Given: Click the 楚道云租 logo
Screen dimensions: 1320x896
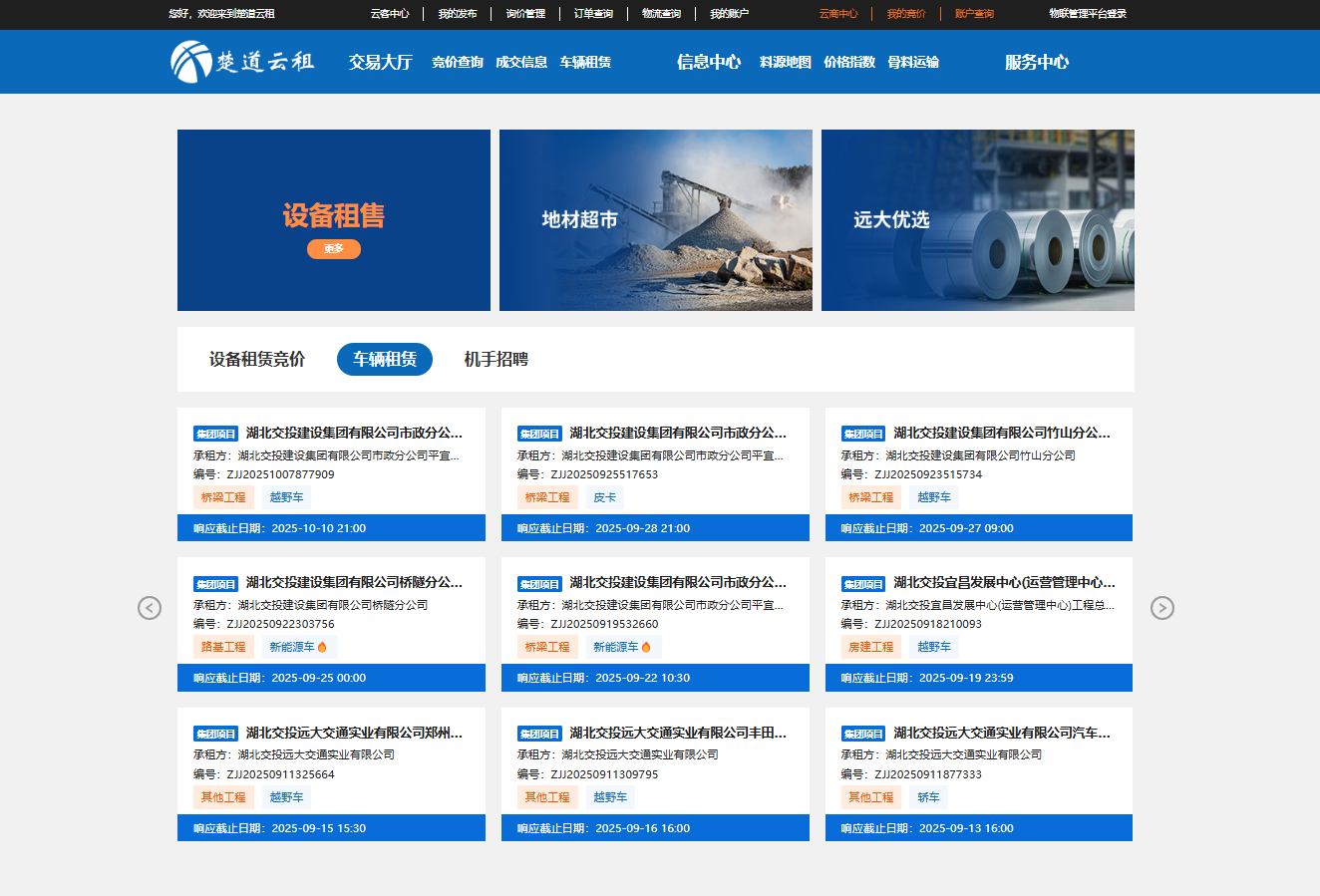Looking at the screenshot, I should [x=242, y=62].
